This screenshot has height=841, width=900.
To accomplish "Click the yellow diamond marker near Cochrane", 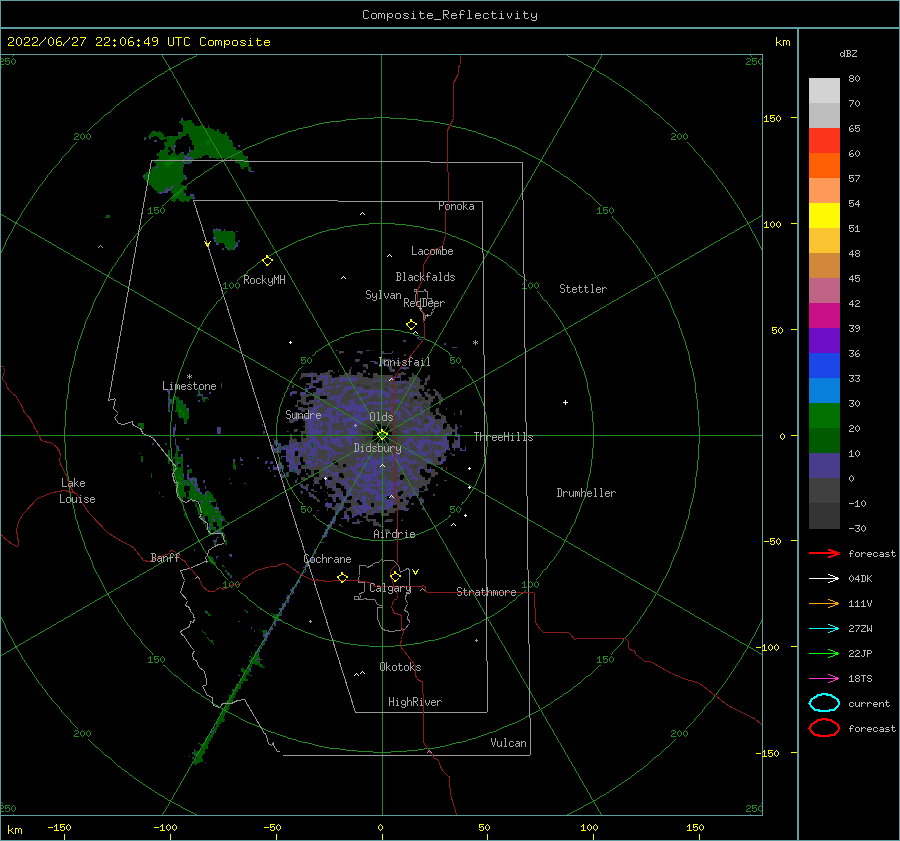I will coord(343,578).
